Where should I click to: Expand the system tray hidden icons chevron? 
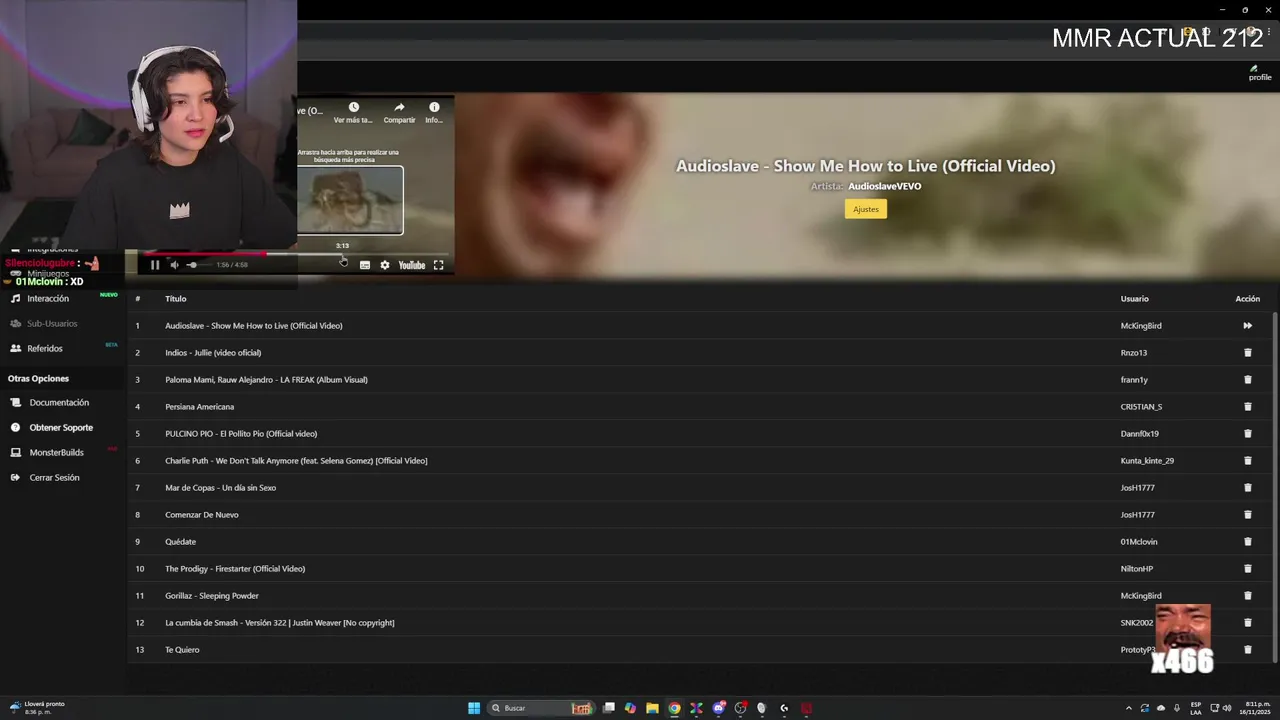[x=1128, y=708]
